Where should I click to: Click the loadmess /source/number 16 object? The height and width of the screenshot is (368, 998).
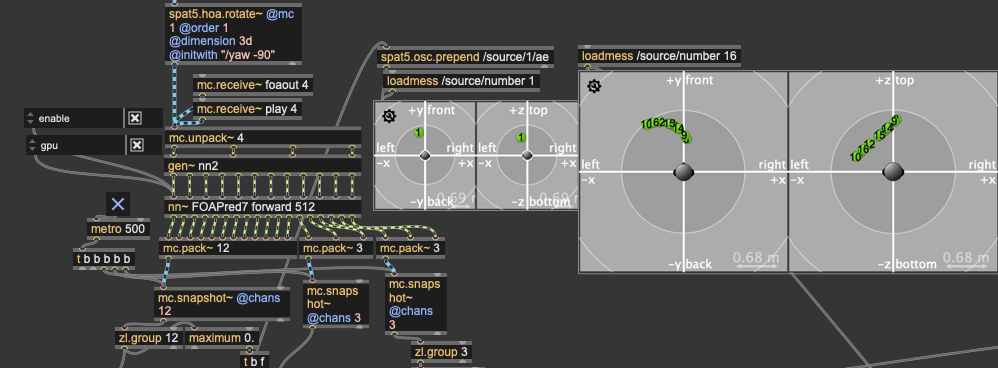pos(659,56)
